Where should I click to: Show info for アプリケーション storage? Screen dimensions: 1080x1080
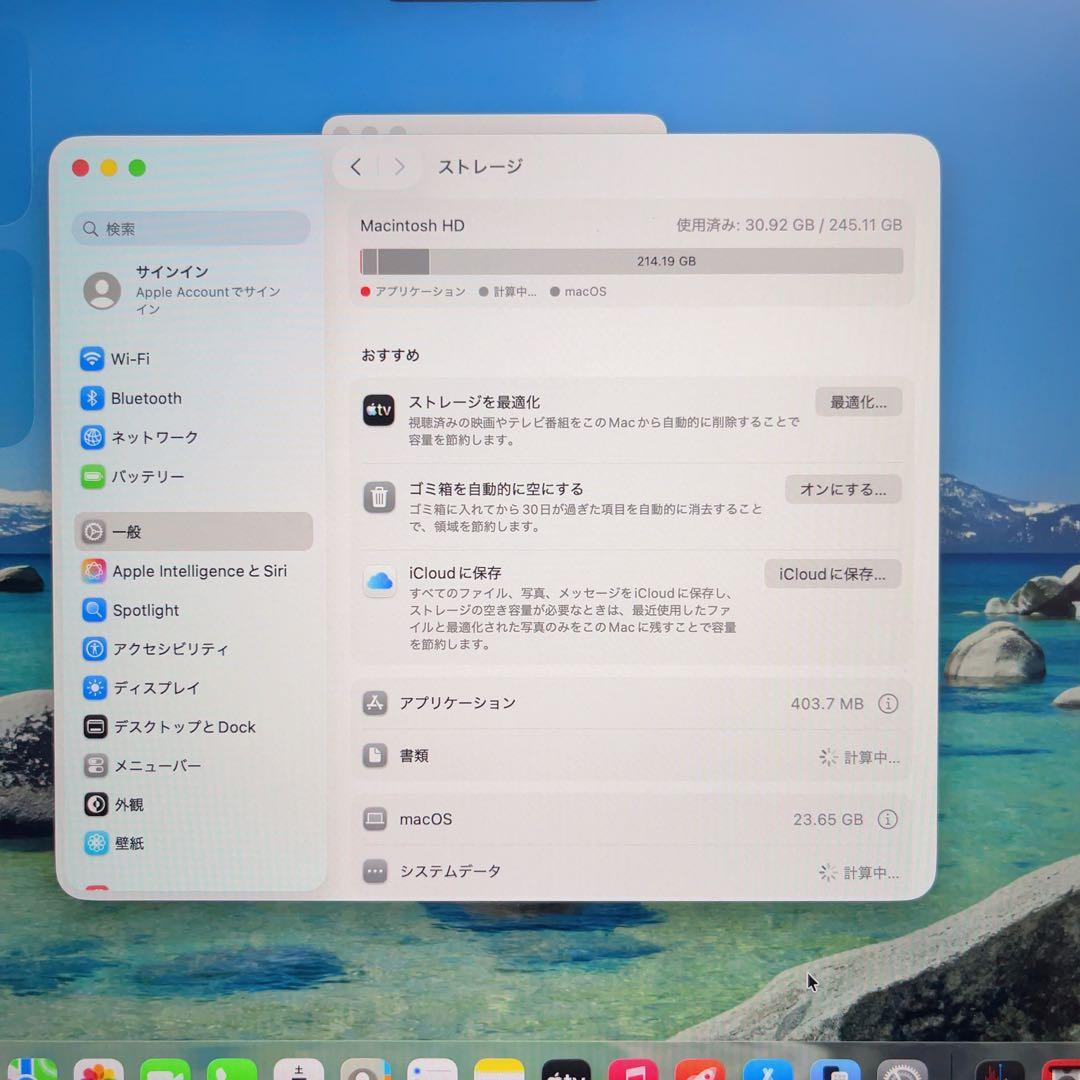[888, 703]
